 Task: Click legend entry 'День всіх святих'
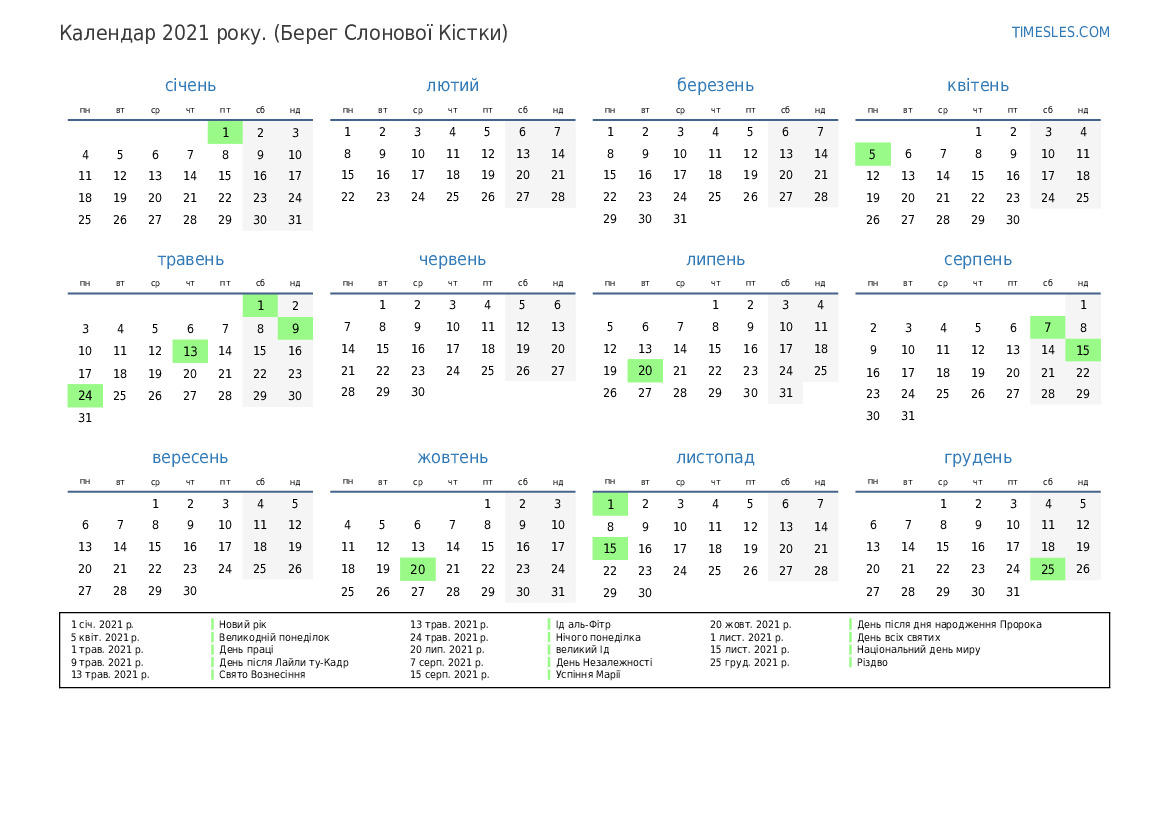click(x=898, y=638)
